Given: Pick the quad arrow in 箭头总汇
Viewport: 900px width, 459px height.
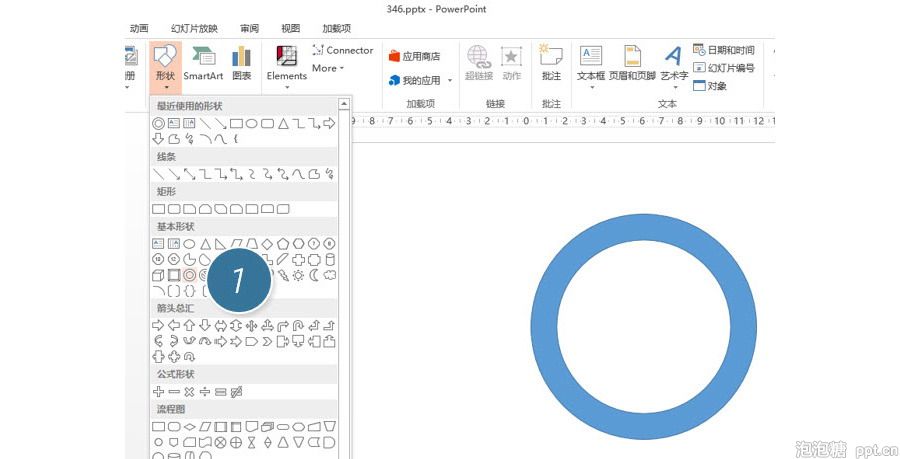Looking at the screenshot, I should [x=251, y=326].
